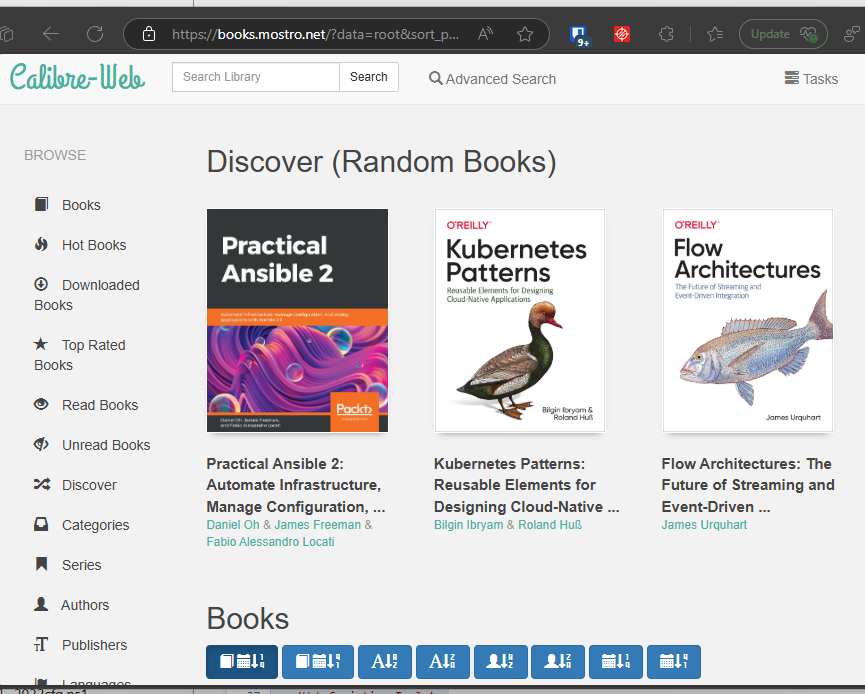Click the Calibre-Web logo
The width and height of the screenshot is (865, 694).
click(x=77, y=77)
